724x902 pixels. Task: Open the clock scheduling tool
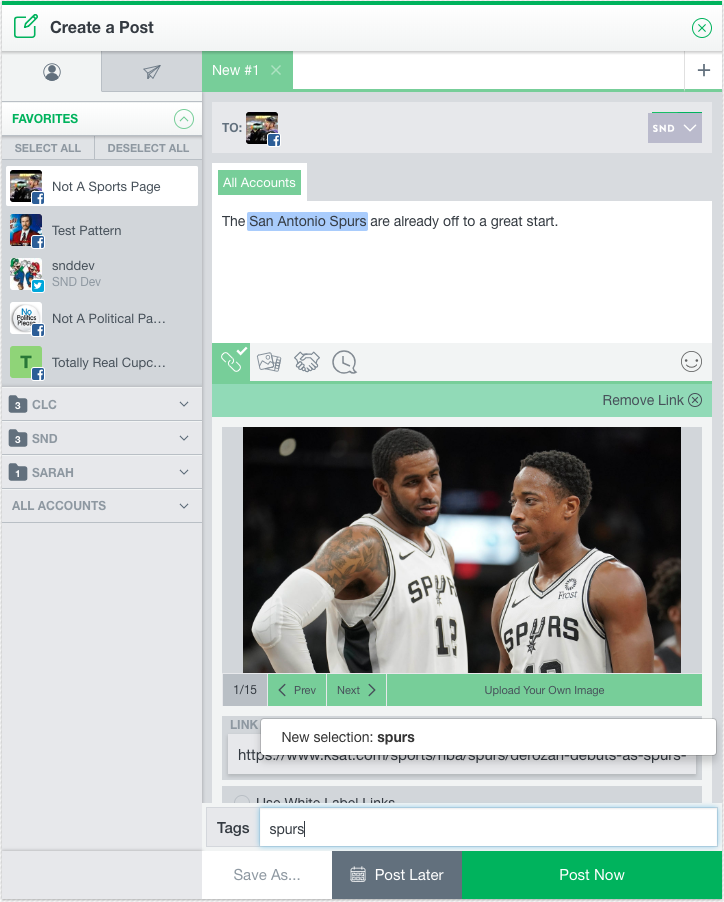344,362
